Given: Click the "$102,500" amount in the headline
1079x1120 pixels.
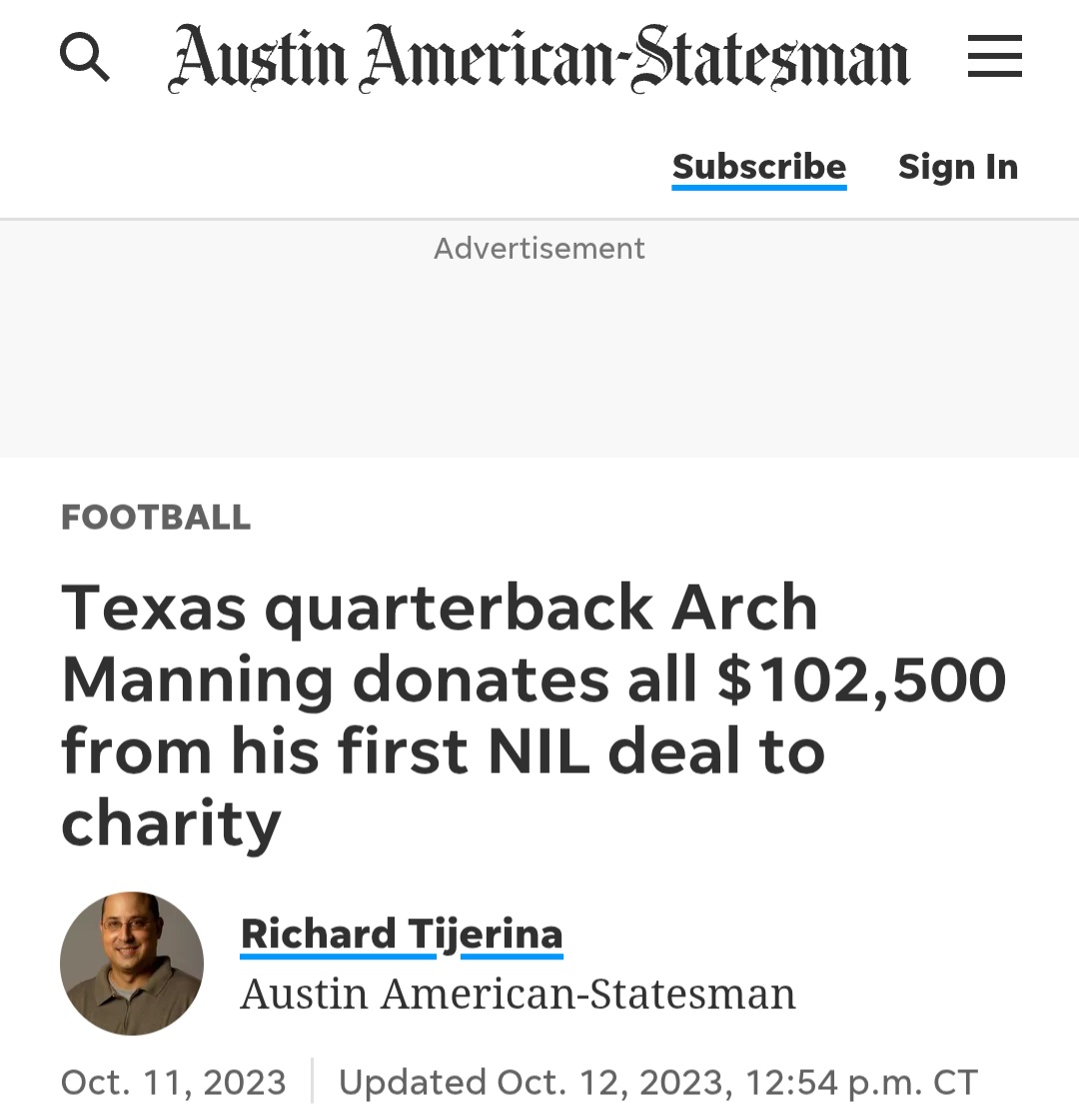Looking at the screenshot, I should coord(861,680).
